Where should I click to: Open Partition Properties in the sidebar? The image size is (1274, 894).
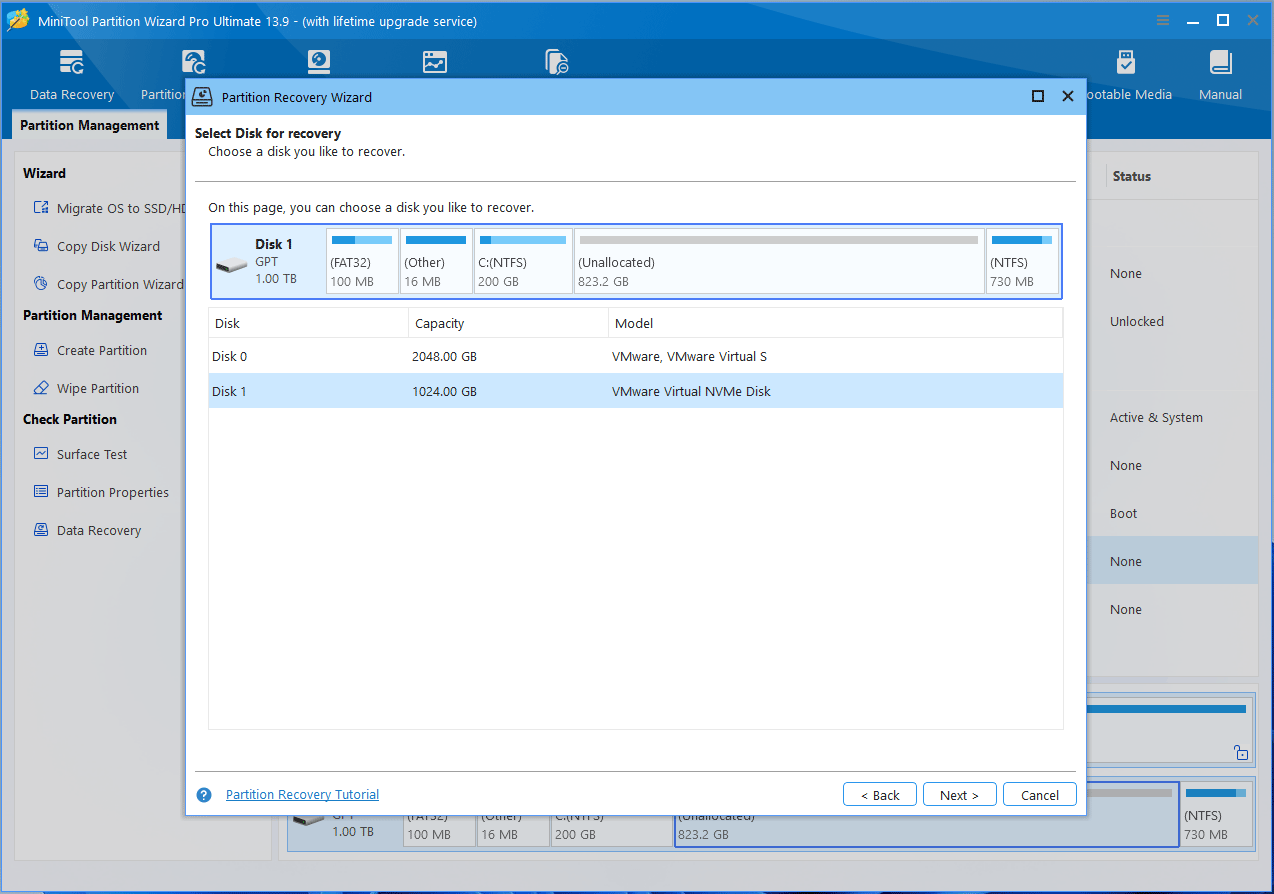tap(101, 492)
